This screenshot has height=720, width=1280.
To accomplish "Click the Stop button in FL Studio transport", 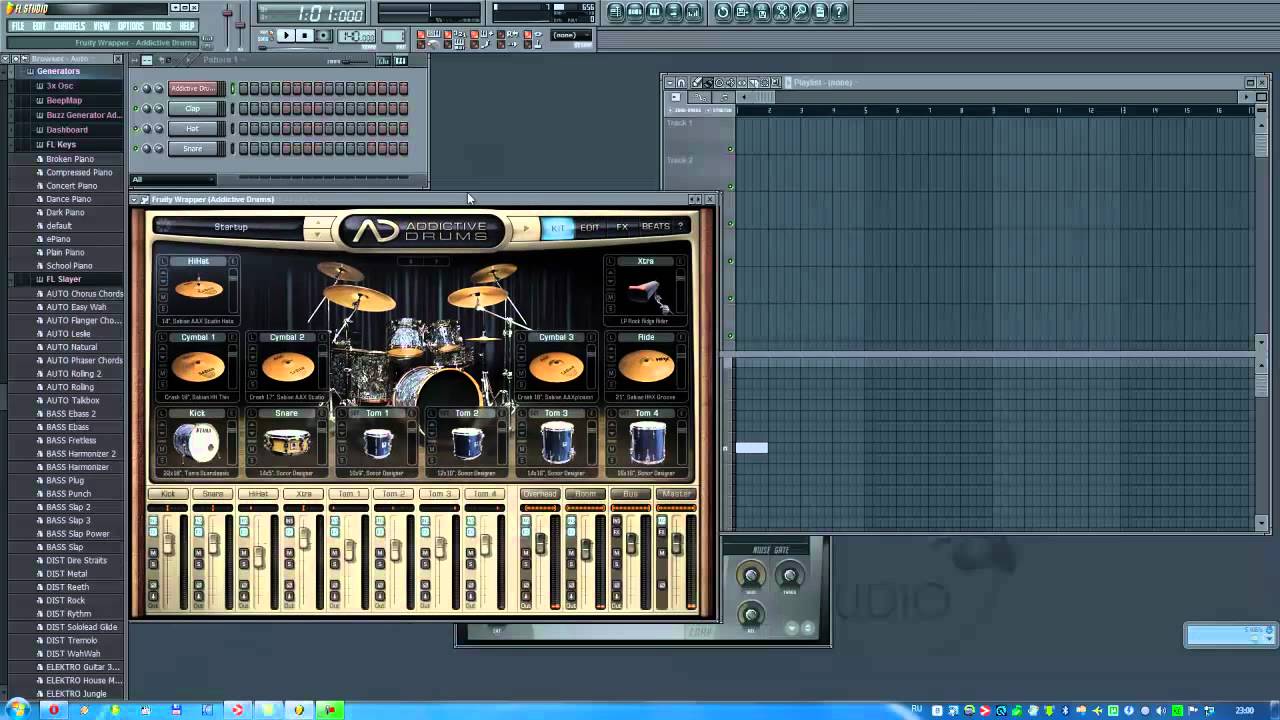I will [x=305, y=36].
